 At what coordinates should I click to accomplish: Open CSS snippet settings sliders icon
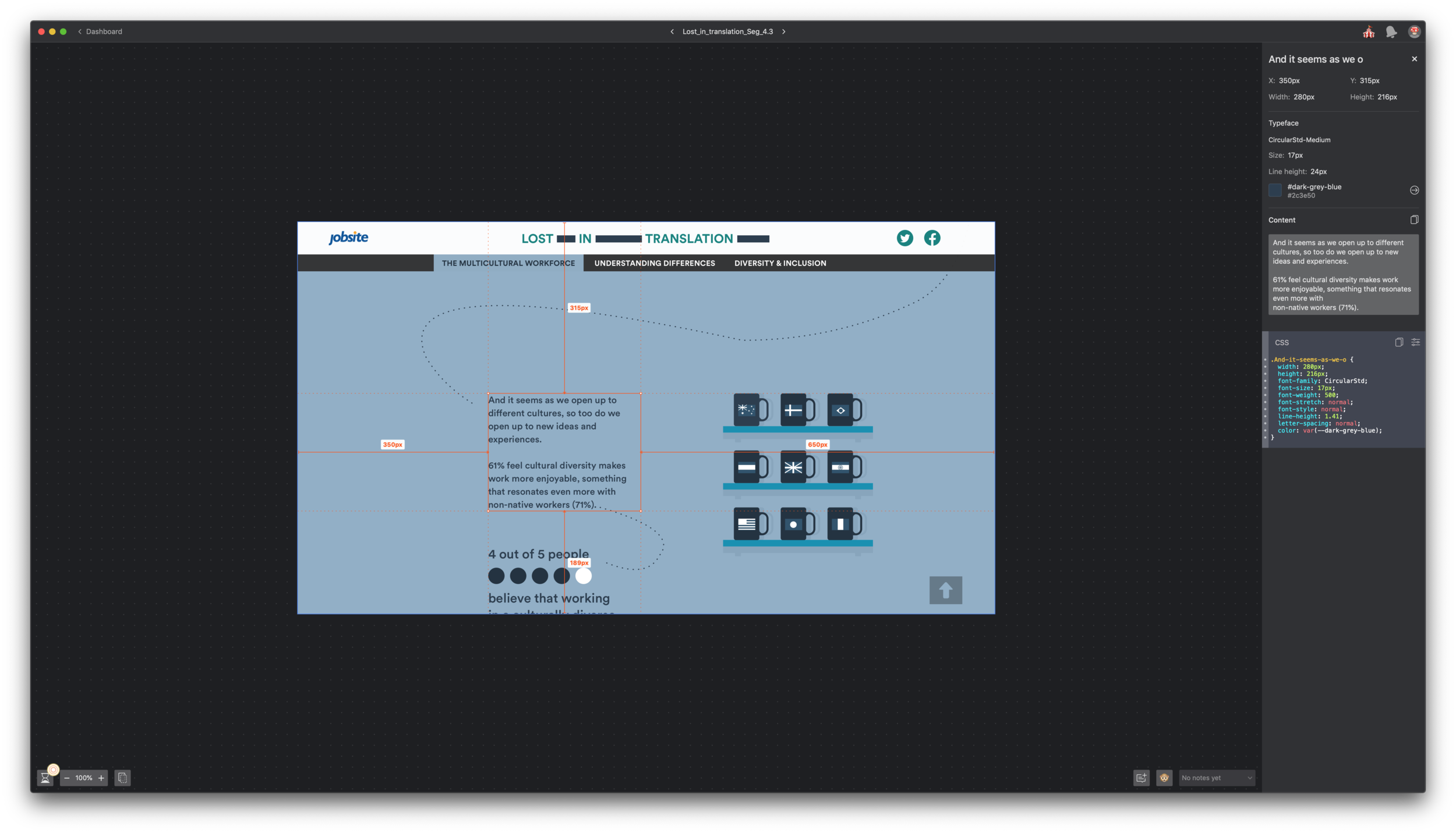click(x=1415, y=342)
